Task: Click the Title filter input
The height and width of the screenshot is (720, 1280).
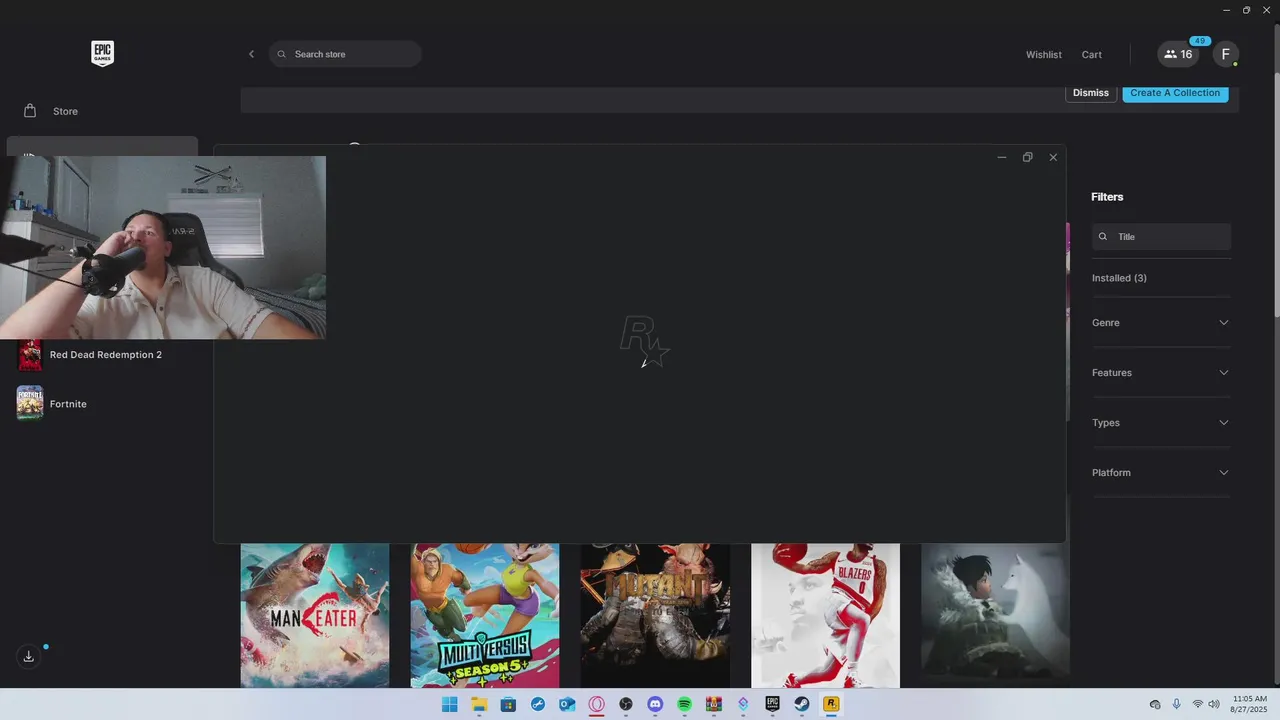Action: tap(1161, 237)
